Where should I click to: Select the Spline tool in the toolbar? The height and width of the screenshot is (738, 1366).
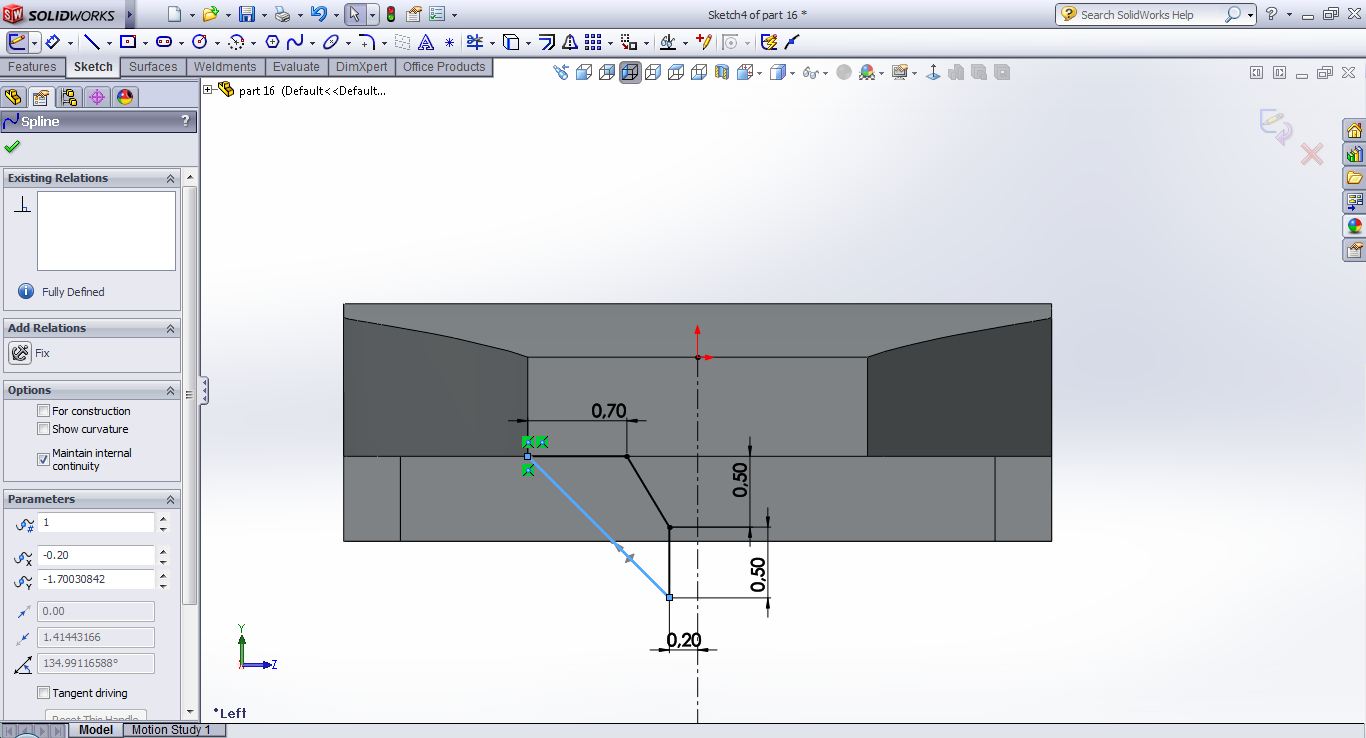click(x=295, y=42)
